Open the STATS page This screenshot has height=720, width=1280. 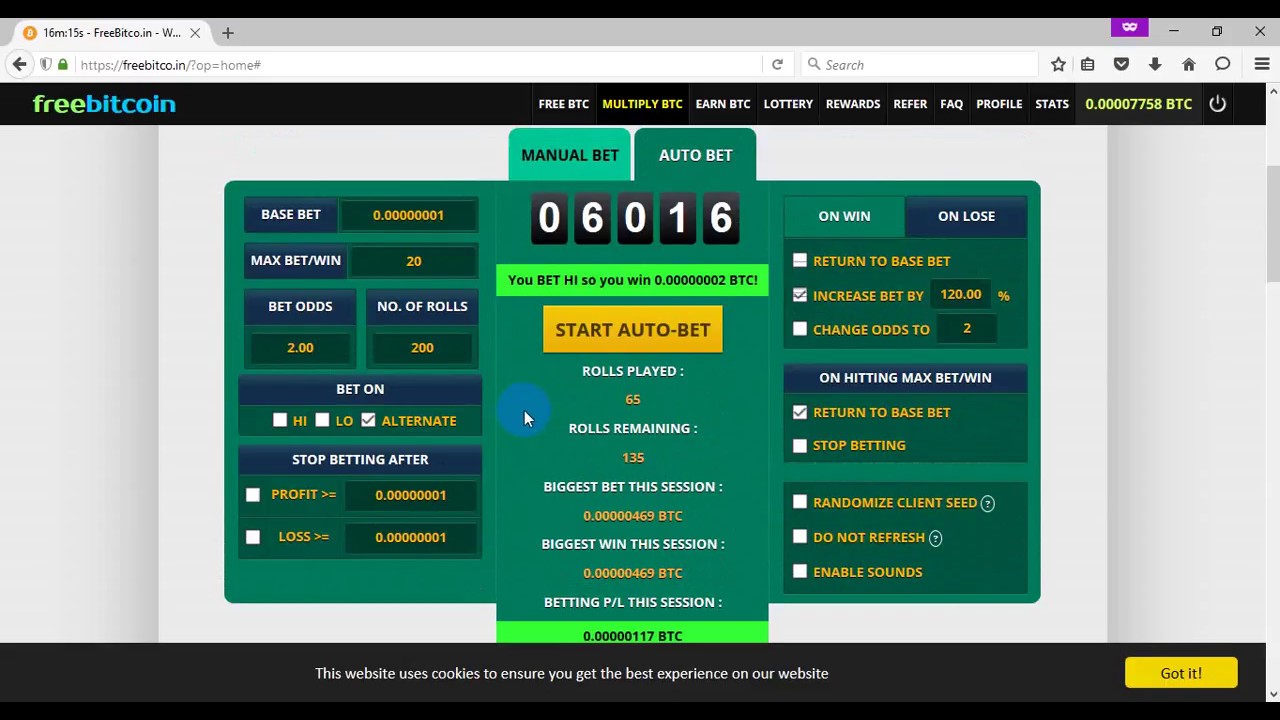1052,104
